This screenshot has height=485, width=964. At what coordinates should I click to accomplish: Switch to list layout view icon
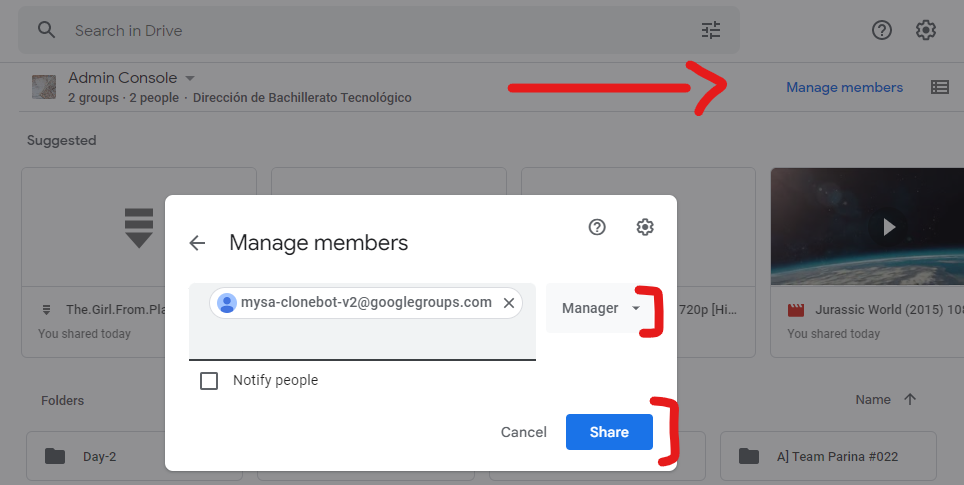(939, 87)
